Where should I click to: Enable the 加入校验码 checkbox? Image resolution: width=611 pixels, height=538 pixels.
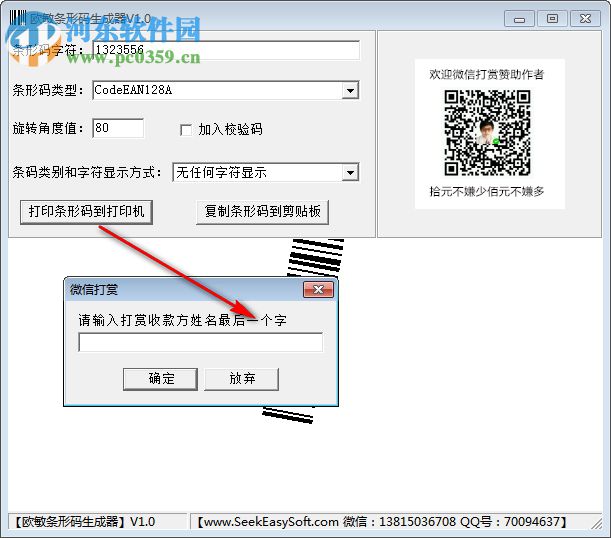(x=186, y=130)
